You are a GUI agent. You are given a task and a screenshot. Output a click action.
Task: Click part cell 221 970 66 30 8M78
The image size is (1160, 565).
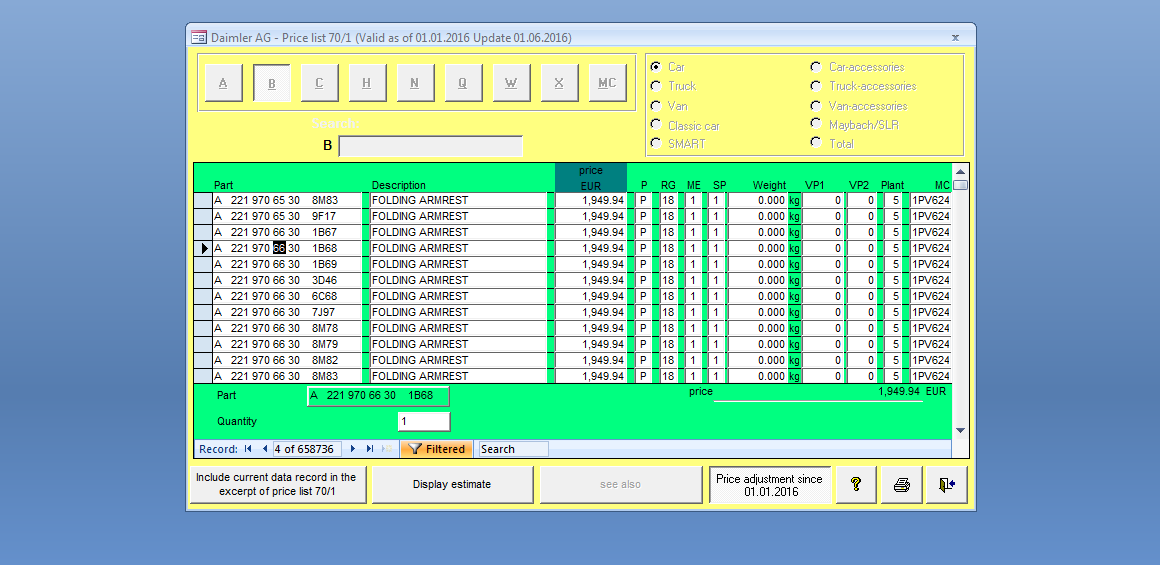point(287,328)
